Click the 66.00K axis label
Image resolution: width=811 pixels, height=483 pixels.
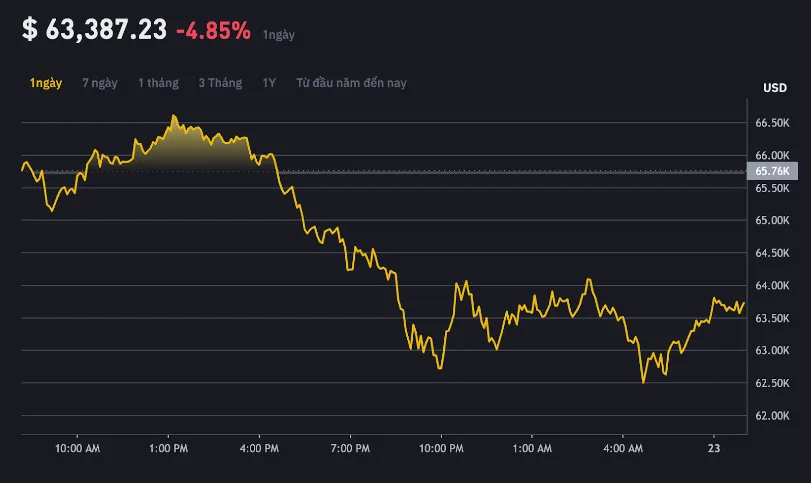[x=772, y=155]
